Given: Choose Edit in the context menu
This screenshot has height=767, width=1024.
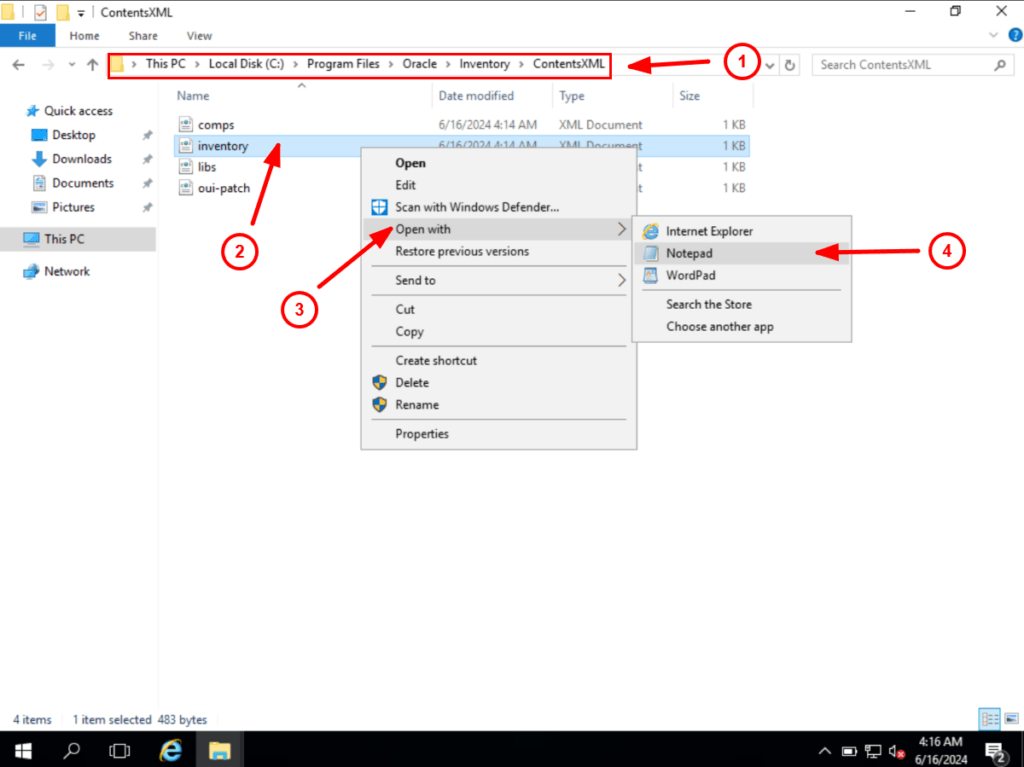Looking at the screenshot, I should 498,186.
